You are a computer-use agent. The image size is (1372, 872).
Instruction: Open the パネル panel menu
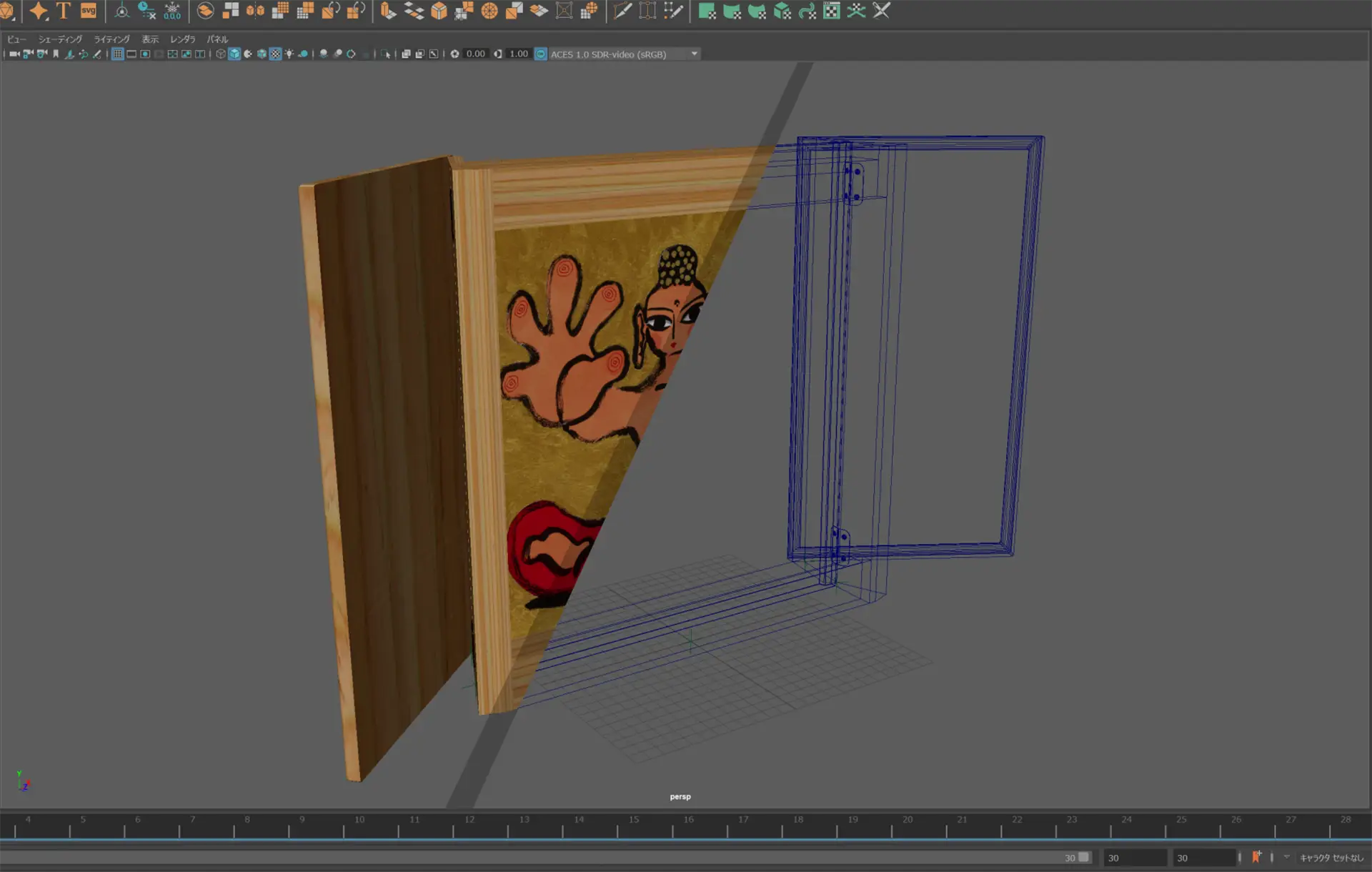pyautogui.click(x=217, y=39)
